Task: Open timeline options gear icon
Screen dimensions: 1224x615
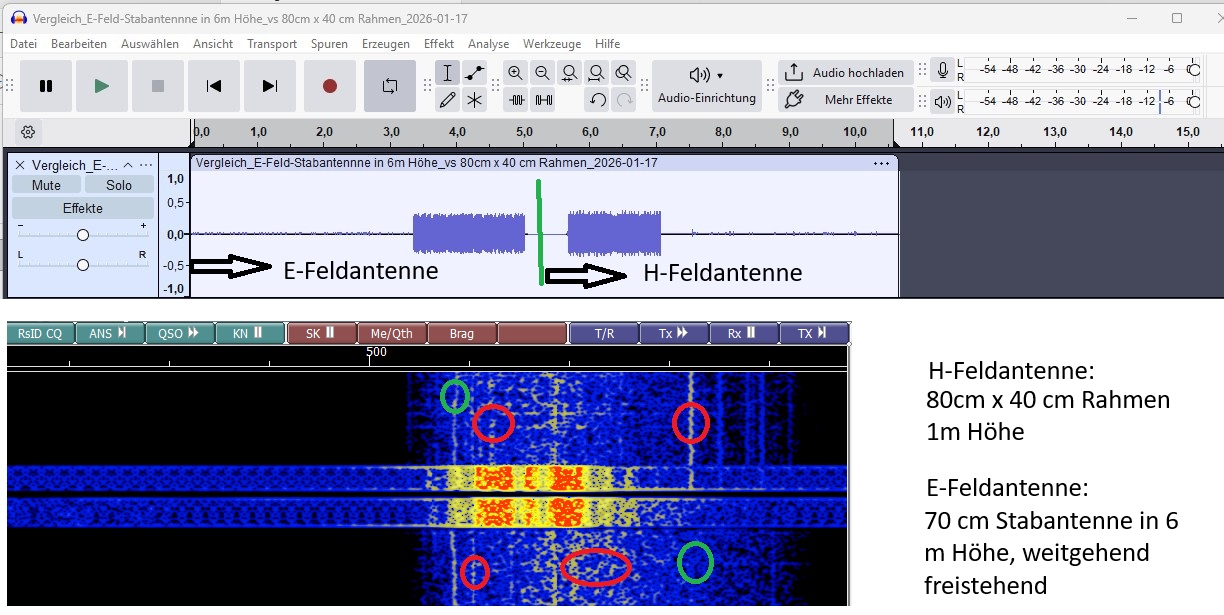Action: [x=28, y=132]
